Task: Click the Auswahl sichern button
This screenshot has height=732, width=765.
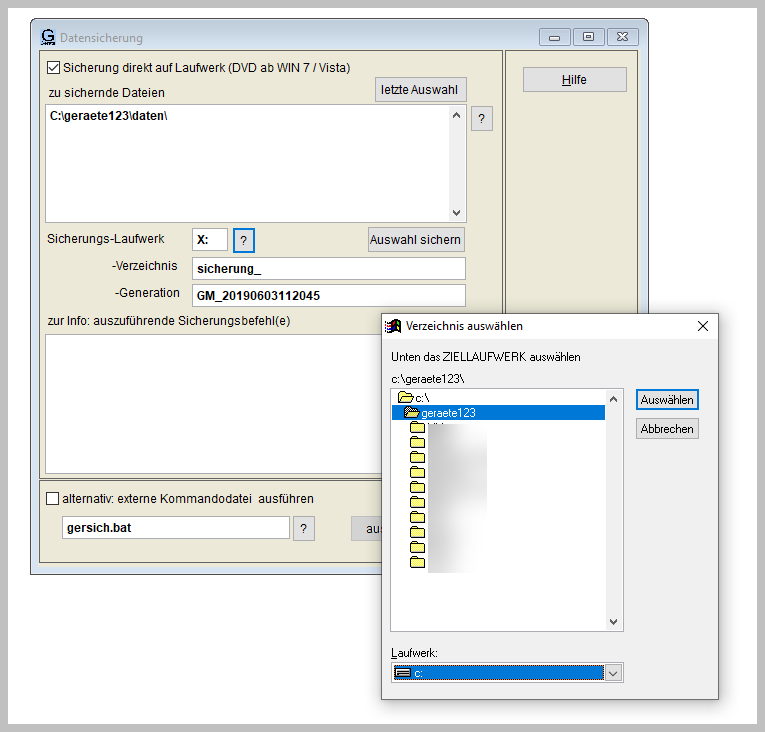Action: [415, 240]
